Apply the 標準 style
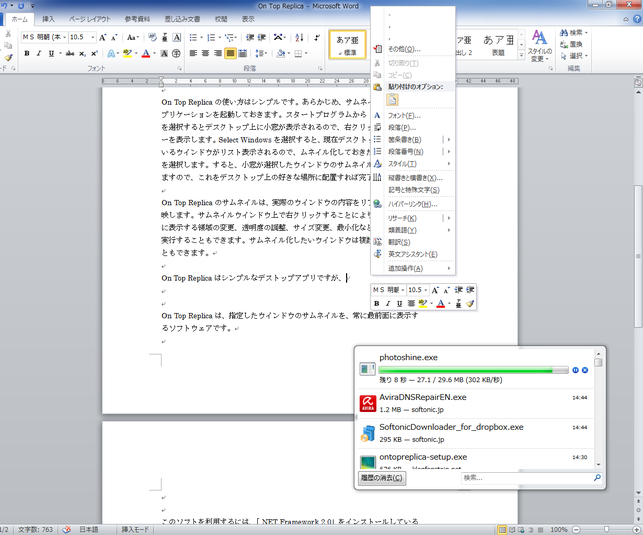Viewport: 643px width, 535px height. (347, 45)
